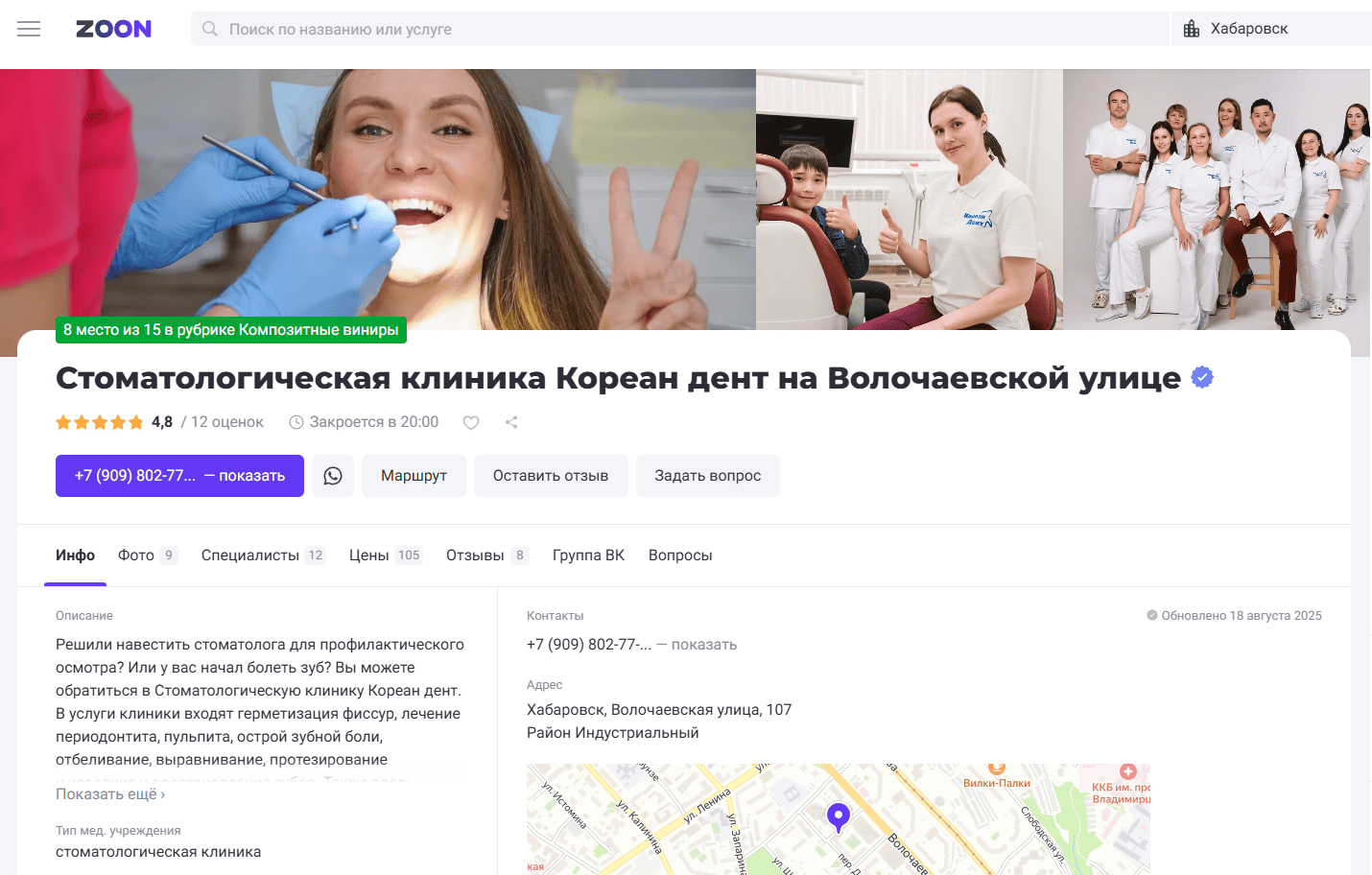The height and width of the screenshot is (875, 1372).
Task: Open the hamburger menu
Action: 29,29
